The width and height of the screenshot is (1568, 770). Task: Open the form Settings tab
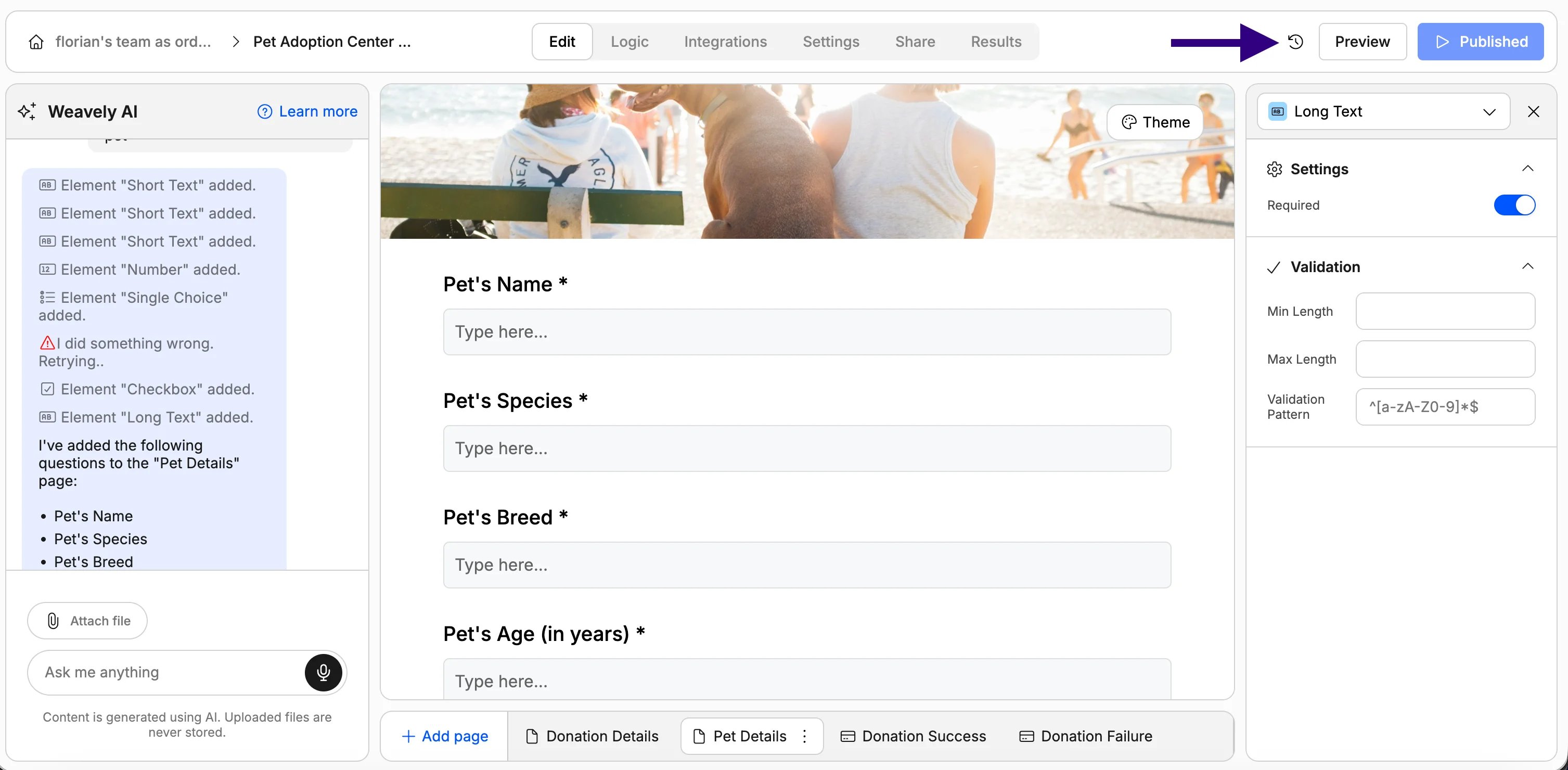click(831, 42)
